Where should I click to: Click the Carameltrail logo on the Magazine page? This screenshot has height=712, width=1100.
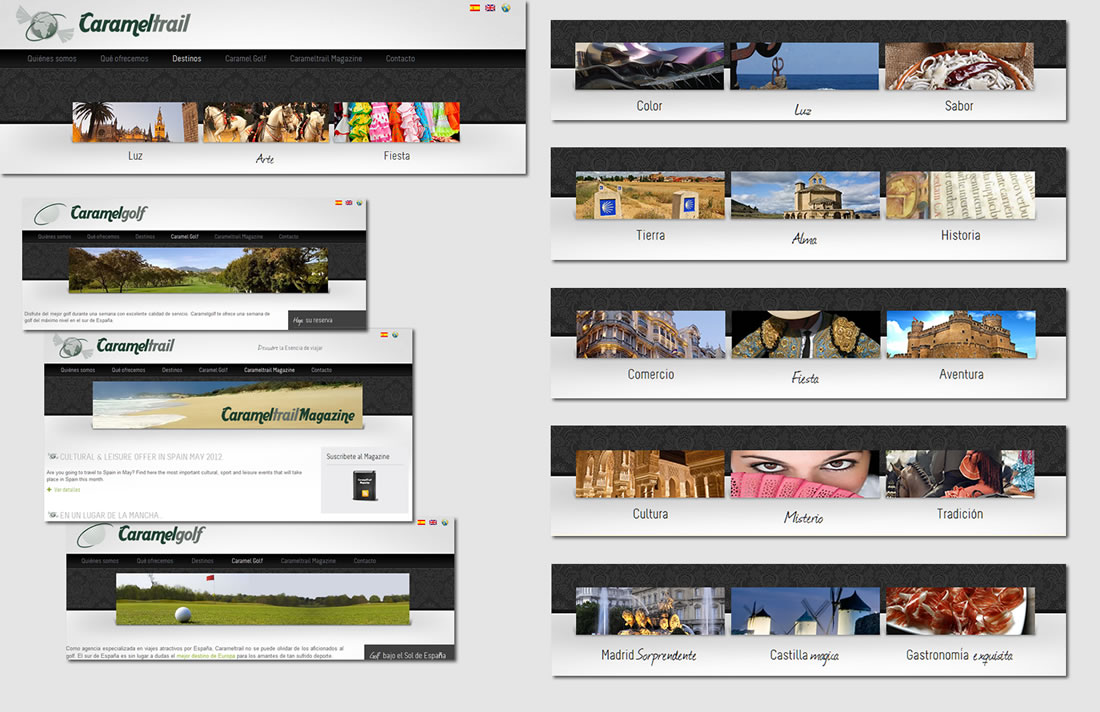click(x=114, y=346)
